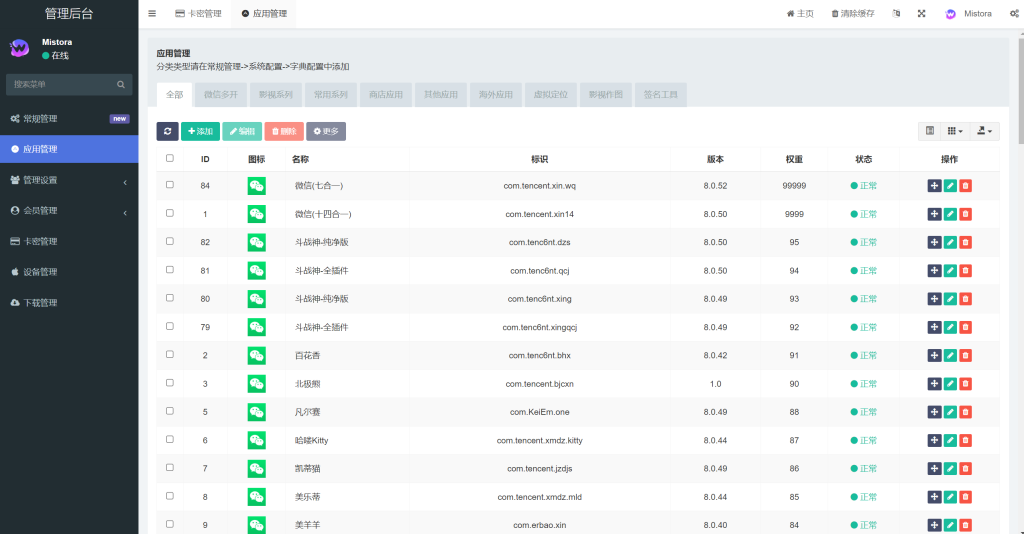The height and width of the screenshot is (534, 1024).
Task: Select 设备管理 in sidebar menu
Action: (x=69, y=272)
